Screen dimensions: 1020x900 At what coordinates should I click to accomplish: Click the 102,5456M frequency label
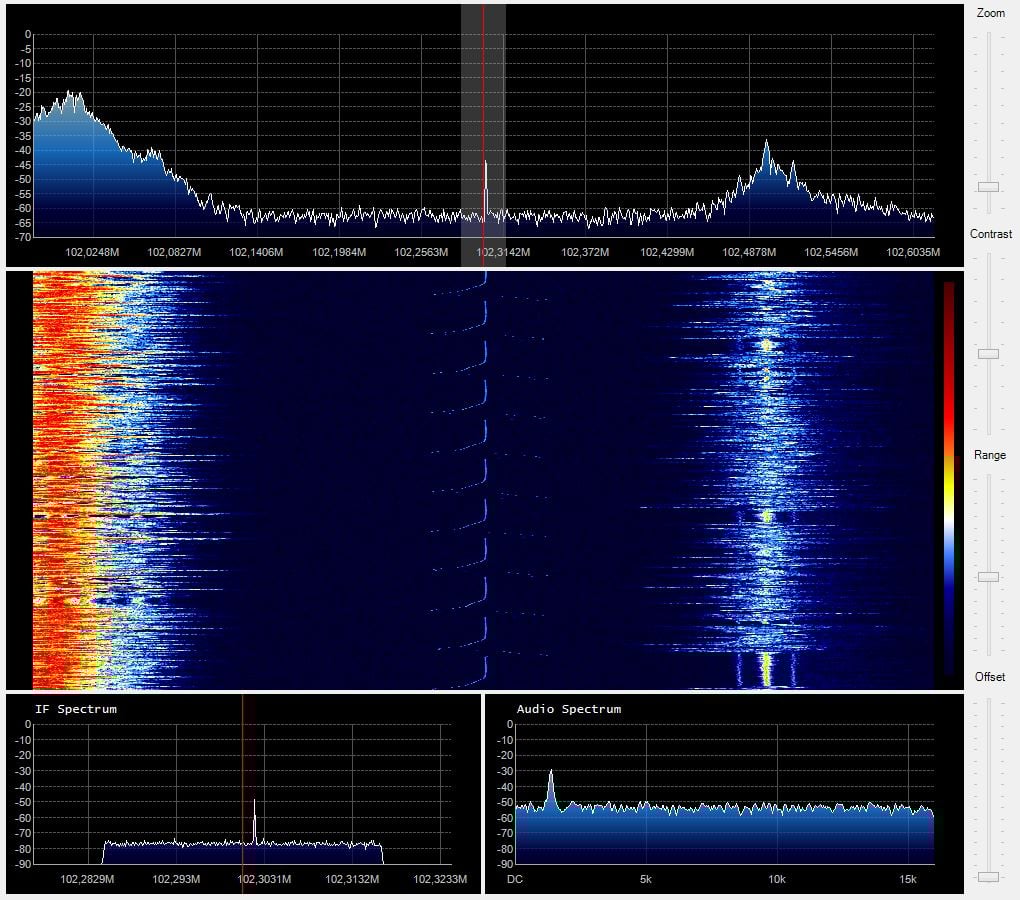click(x=831, y=252)
